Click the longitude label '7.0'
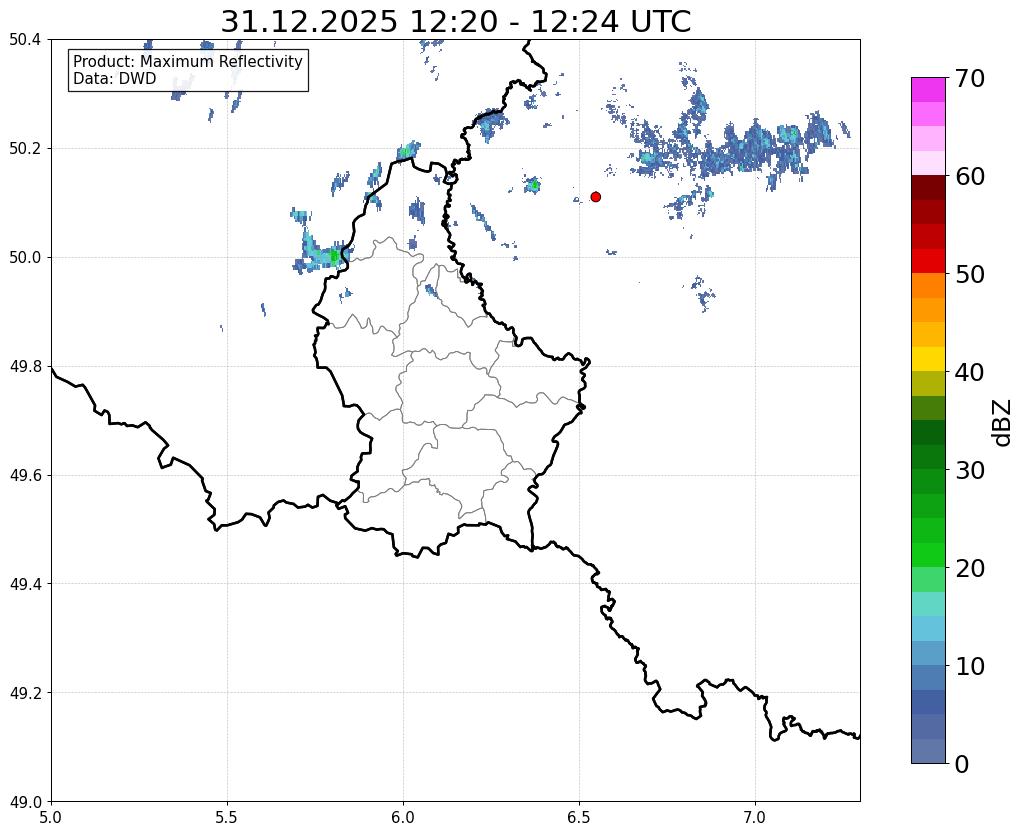Screen dimensions: 1023x834 (755, 817)
